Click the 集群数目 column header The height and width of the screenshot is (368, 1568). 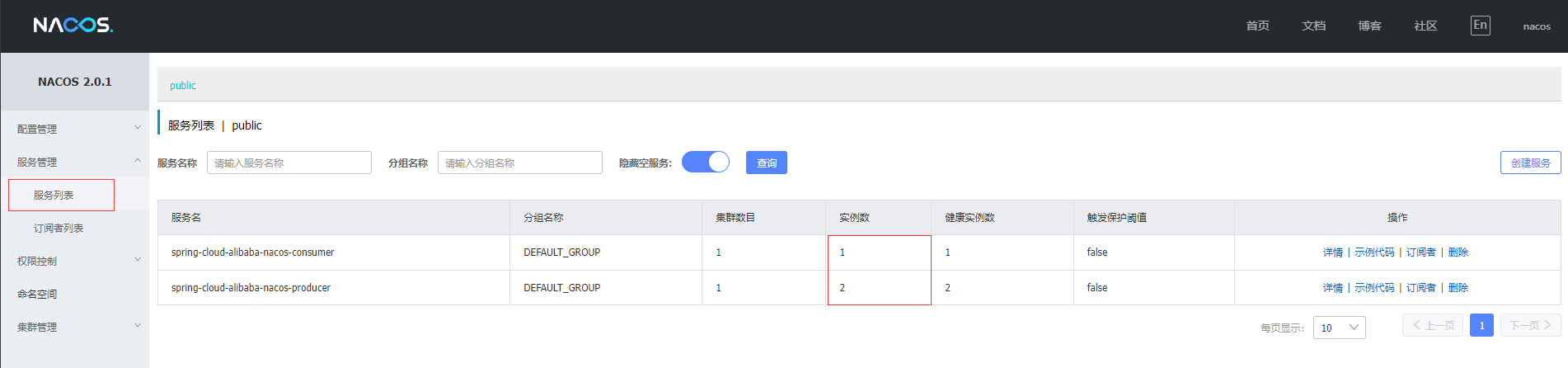tap(735, 217)
